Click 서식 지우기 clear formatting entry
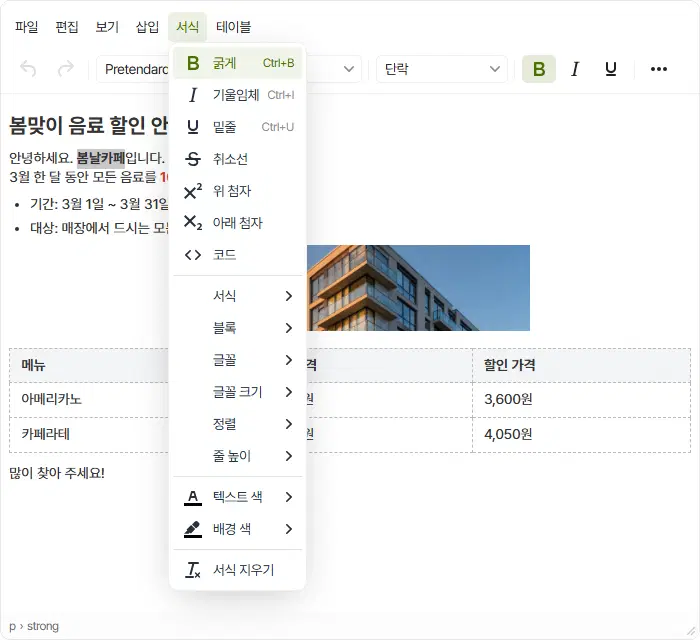The width and height of the screenshot is (700, 640). pos(238,570)
